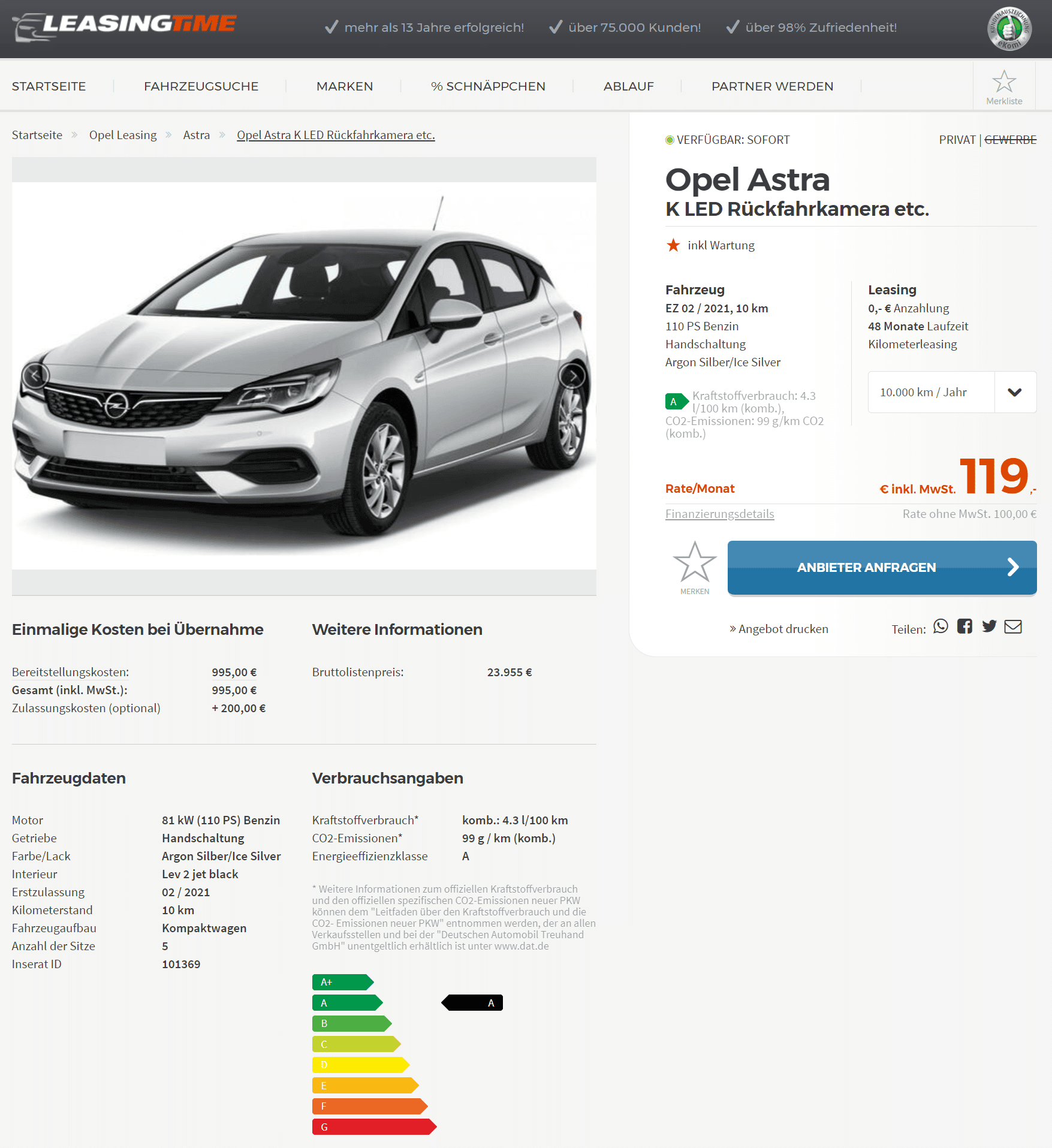Open the 10.000 km / Jahr dropdown
This screenshot has height=1148, width=1052.
[x=952, y=392]
